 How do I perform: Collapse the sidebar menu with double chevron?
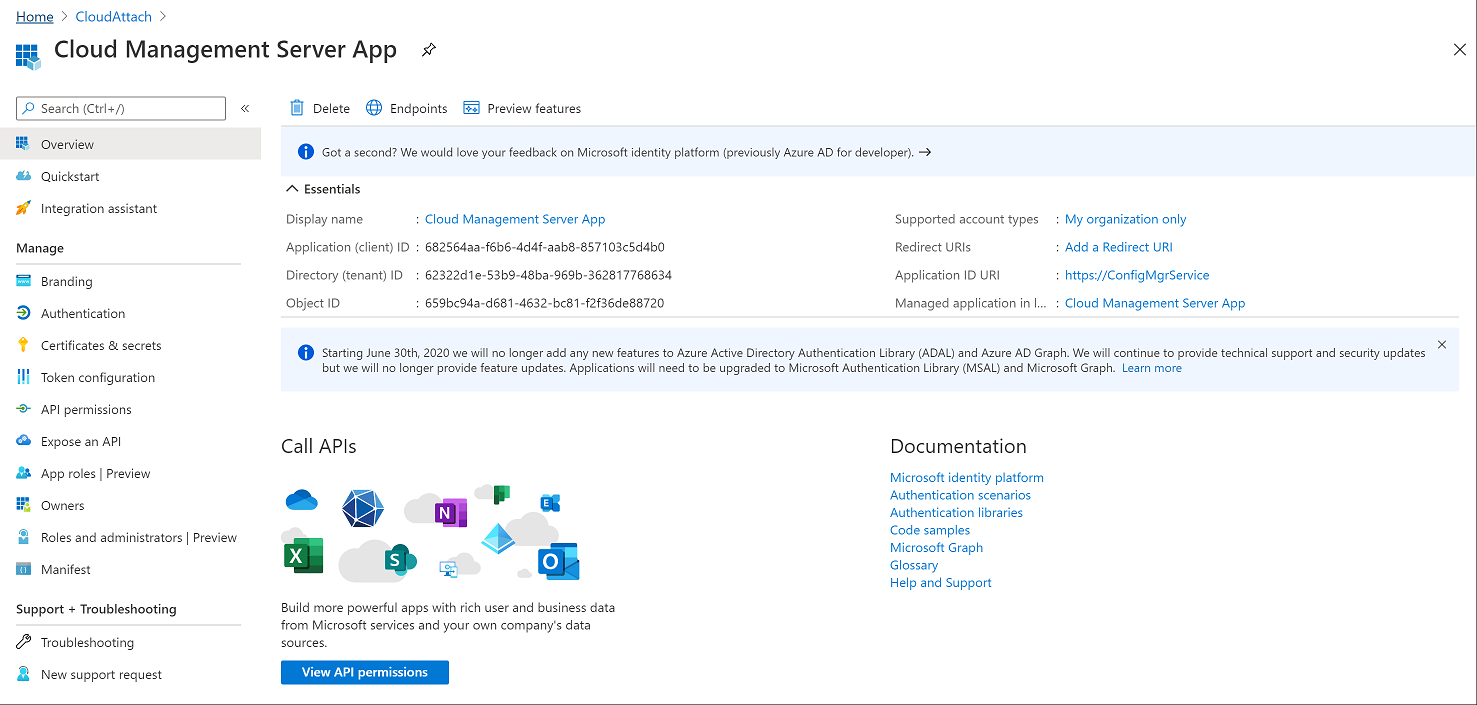[245, 108]
